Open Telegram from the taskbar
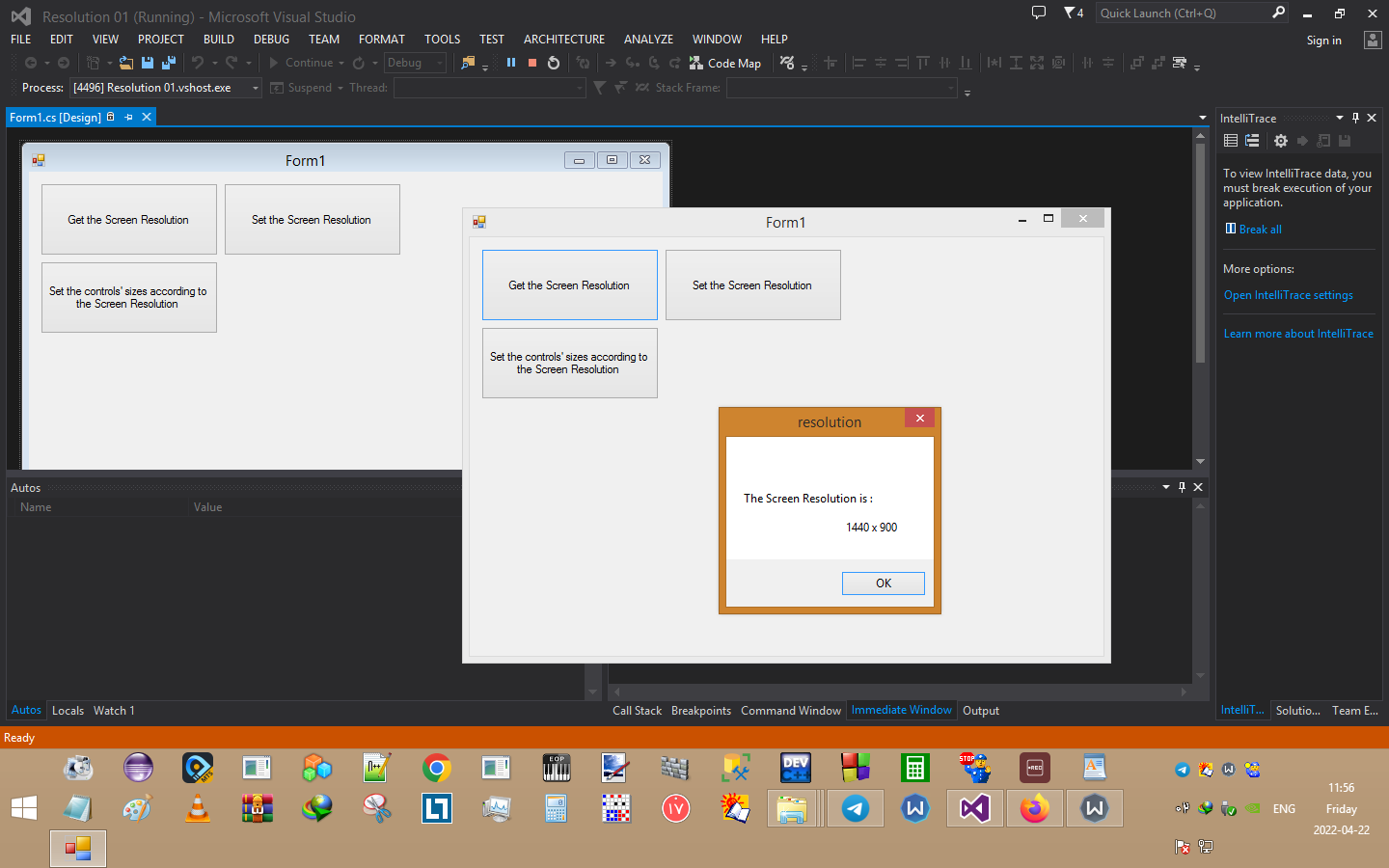1389x868 pixels. coord(856,808)
